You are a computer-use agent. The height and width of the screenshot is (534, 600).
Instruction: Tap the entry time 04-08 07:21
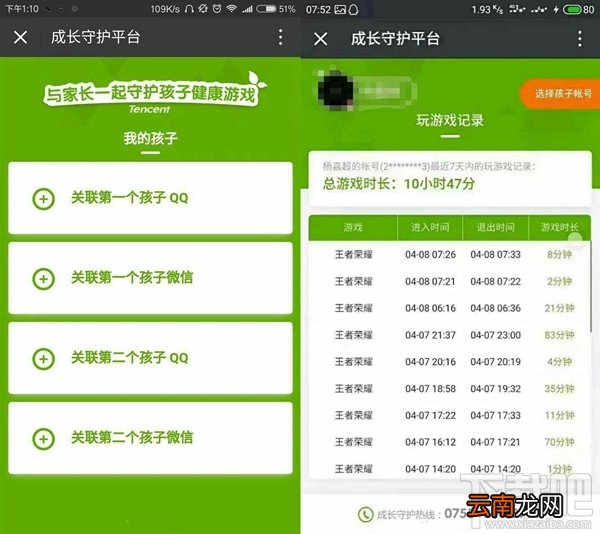430,282
